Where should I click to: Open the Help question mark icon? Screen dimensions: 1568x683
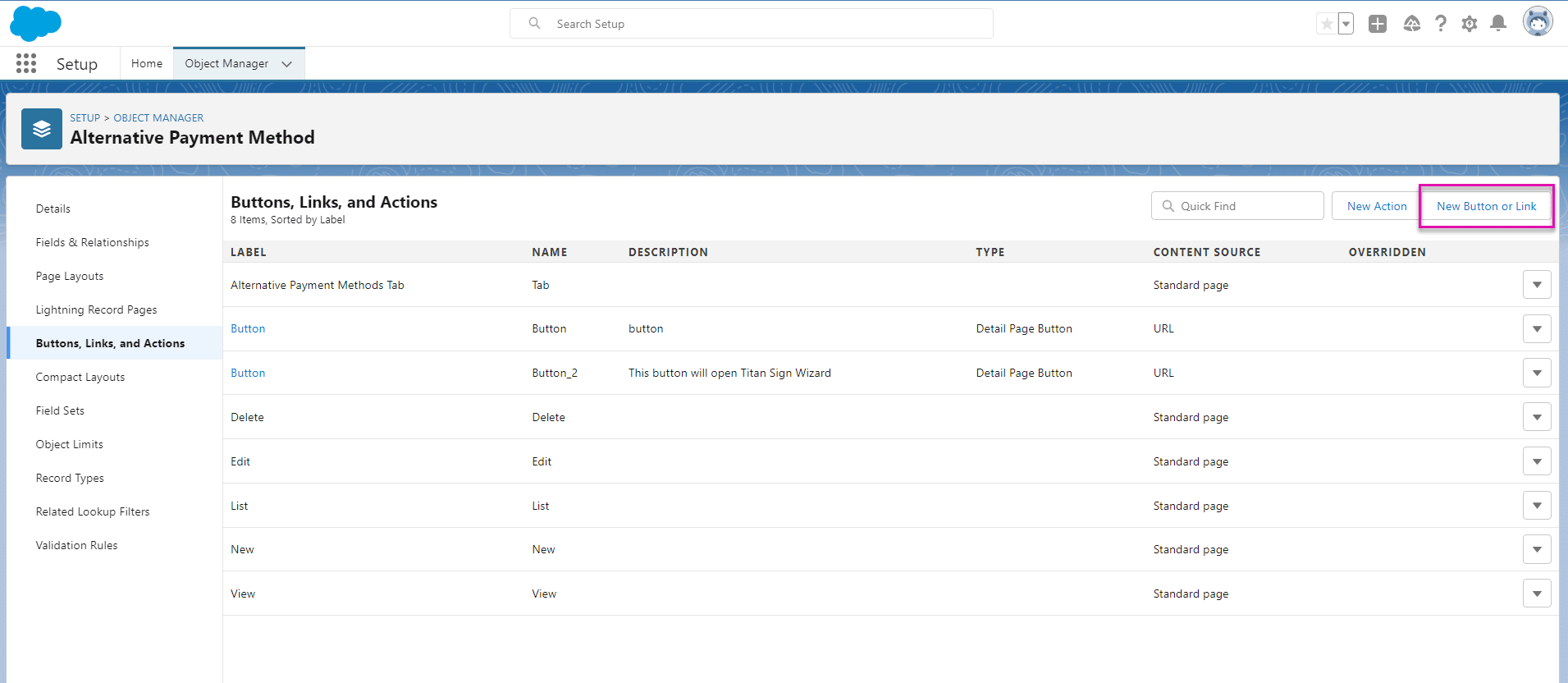coord(1440,24)
